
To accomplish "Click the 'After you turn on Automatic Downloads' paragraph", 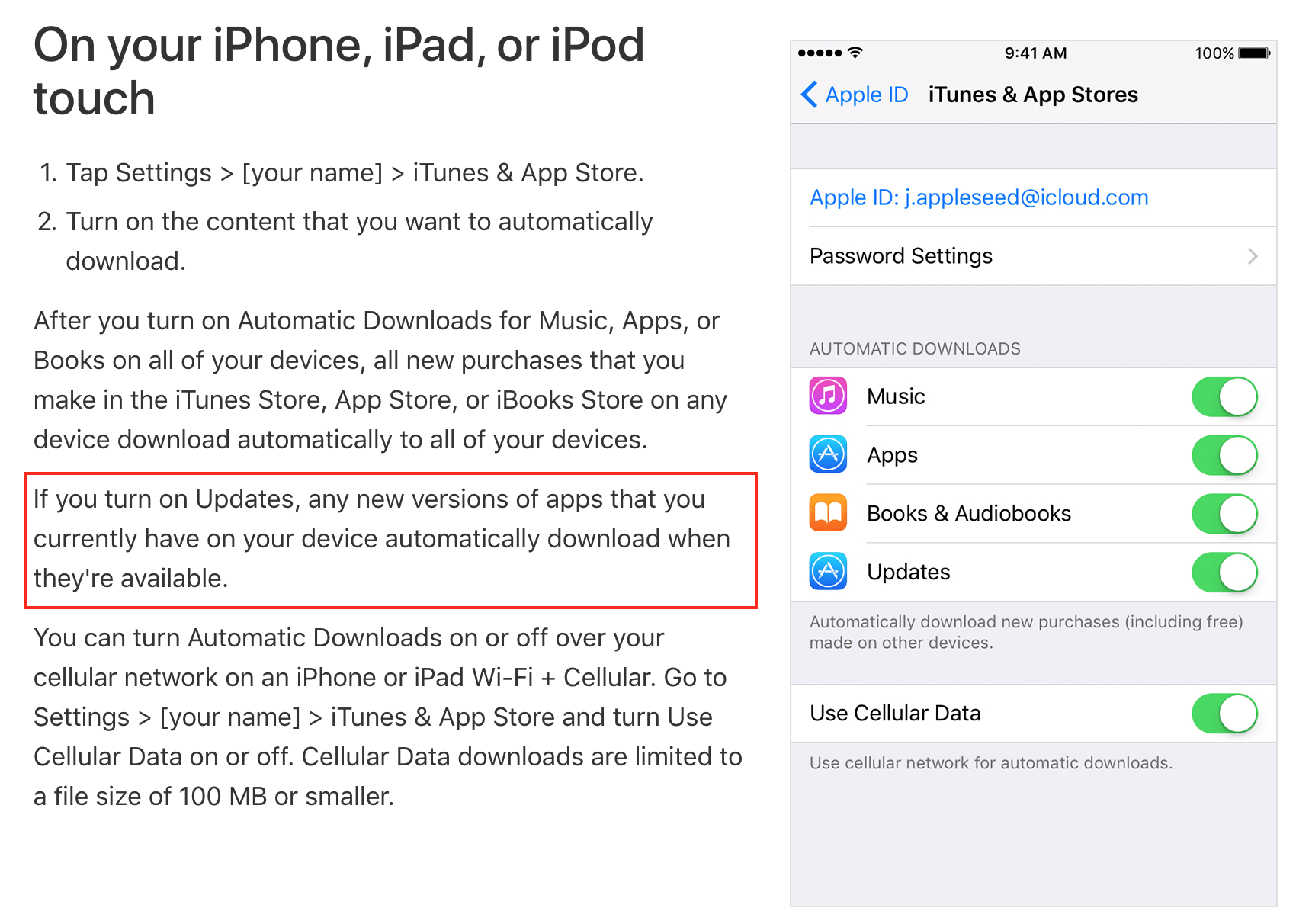I will (380, 380).
